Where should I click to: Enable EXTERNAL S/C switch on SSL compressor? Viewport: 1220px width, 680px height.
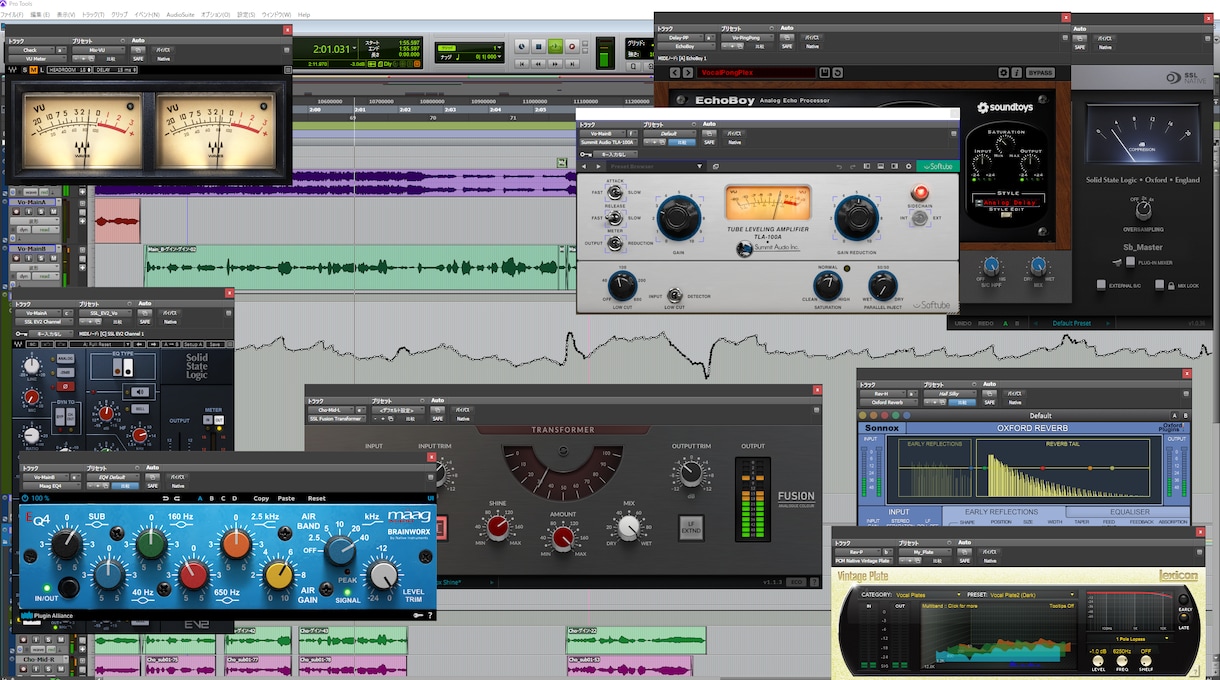[x=1101, y=285]
